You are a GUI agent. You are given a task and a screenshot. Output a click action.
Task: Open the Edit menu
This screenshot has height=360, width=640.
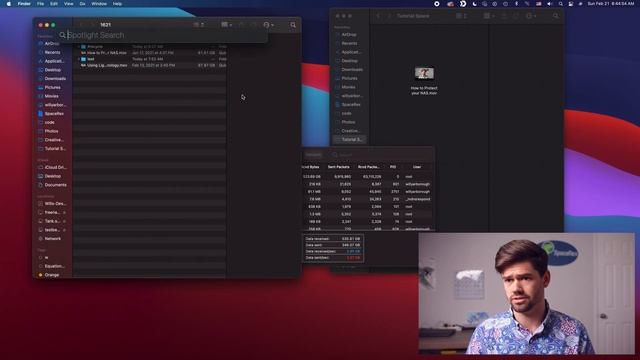[x=54, y=4]
